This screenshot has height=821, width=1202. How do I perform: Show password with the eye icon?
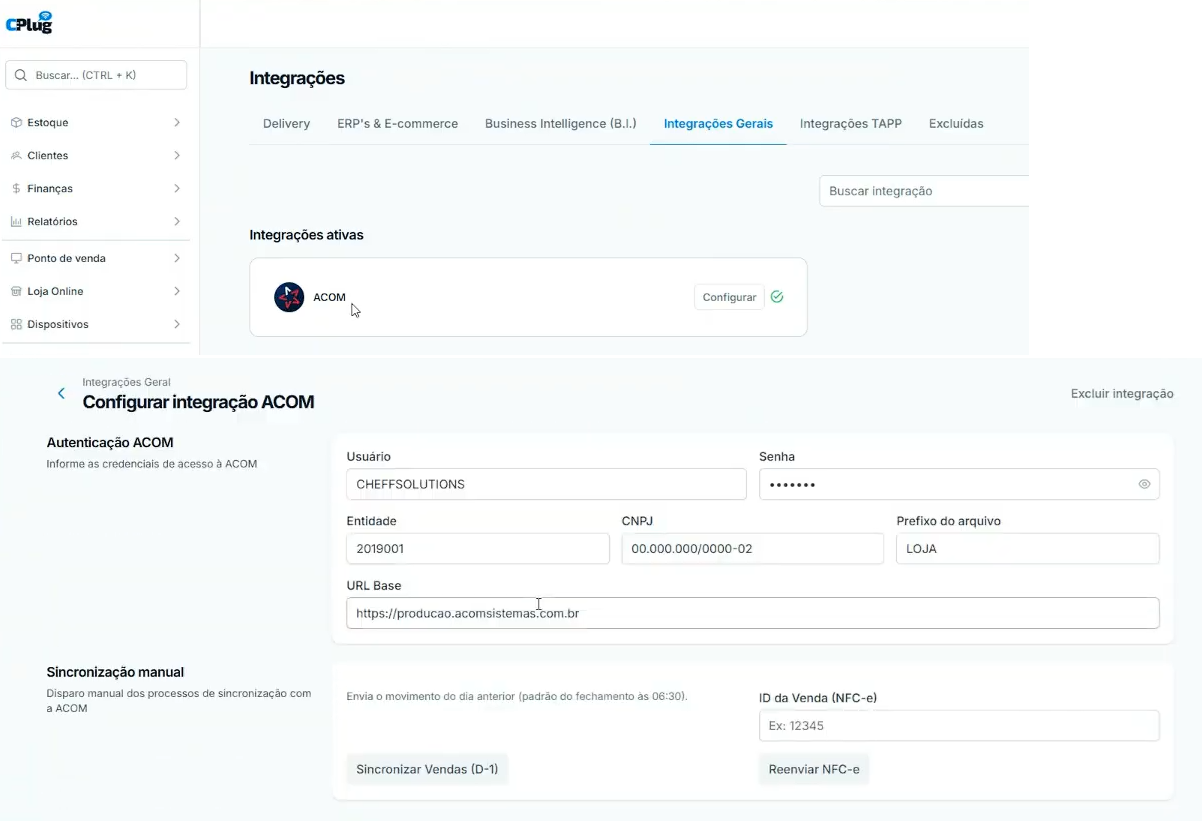1144,484
